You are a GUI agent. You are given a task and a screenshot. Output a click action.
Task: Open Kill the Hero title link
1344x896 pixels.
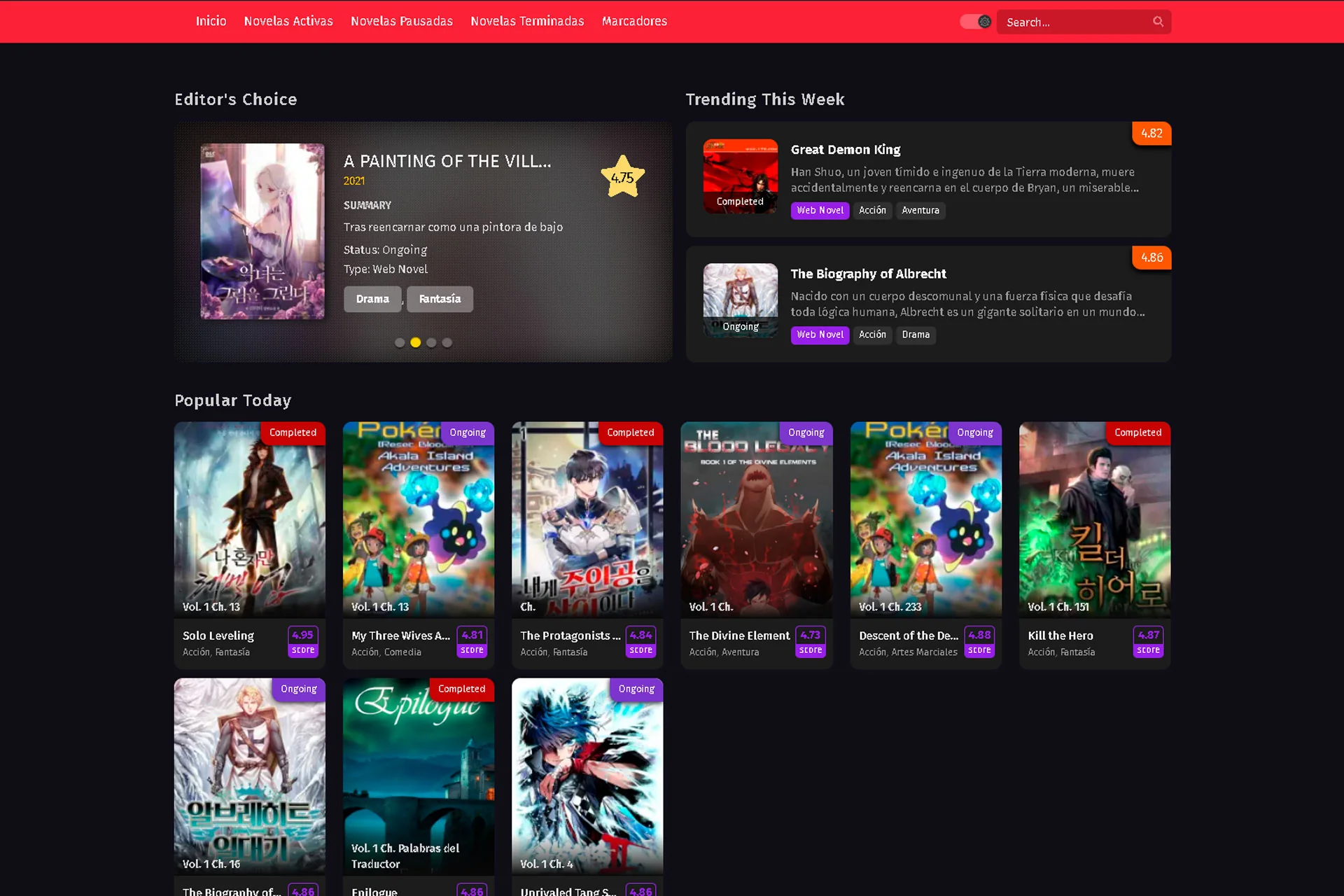pos(1060,636)
